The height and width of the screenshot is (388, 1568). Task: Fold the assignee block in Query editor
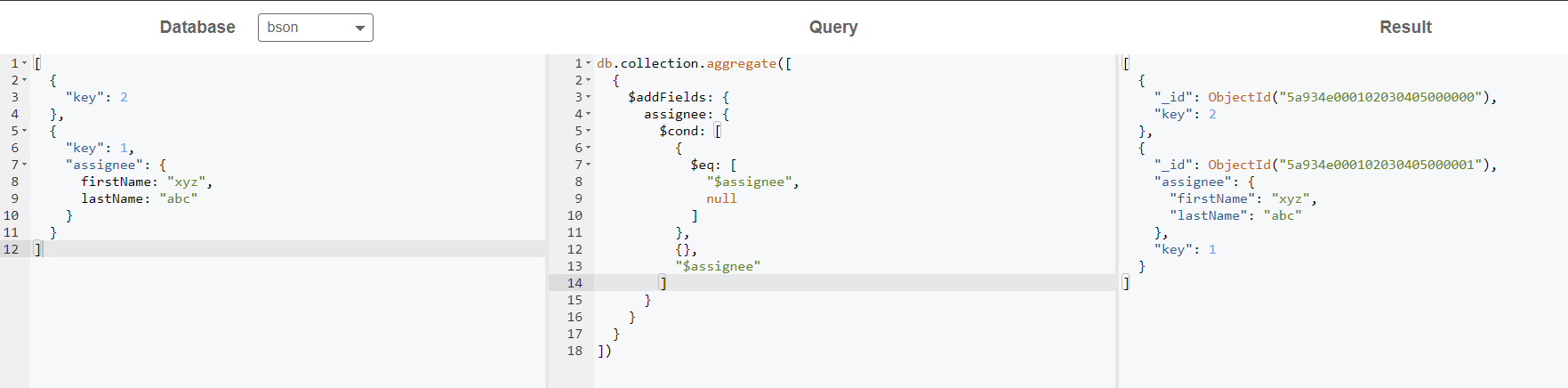point(588,114)
